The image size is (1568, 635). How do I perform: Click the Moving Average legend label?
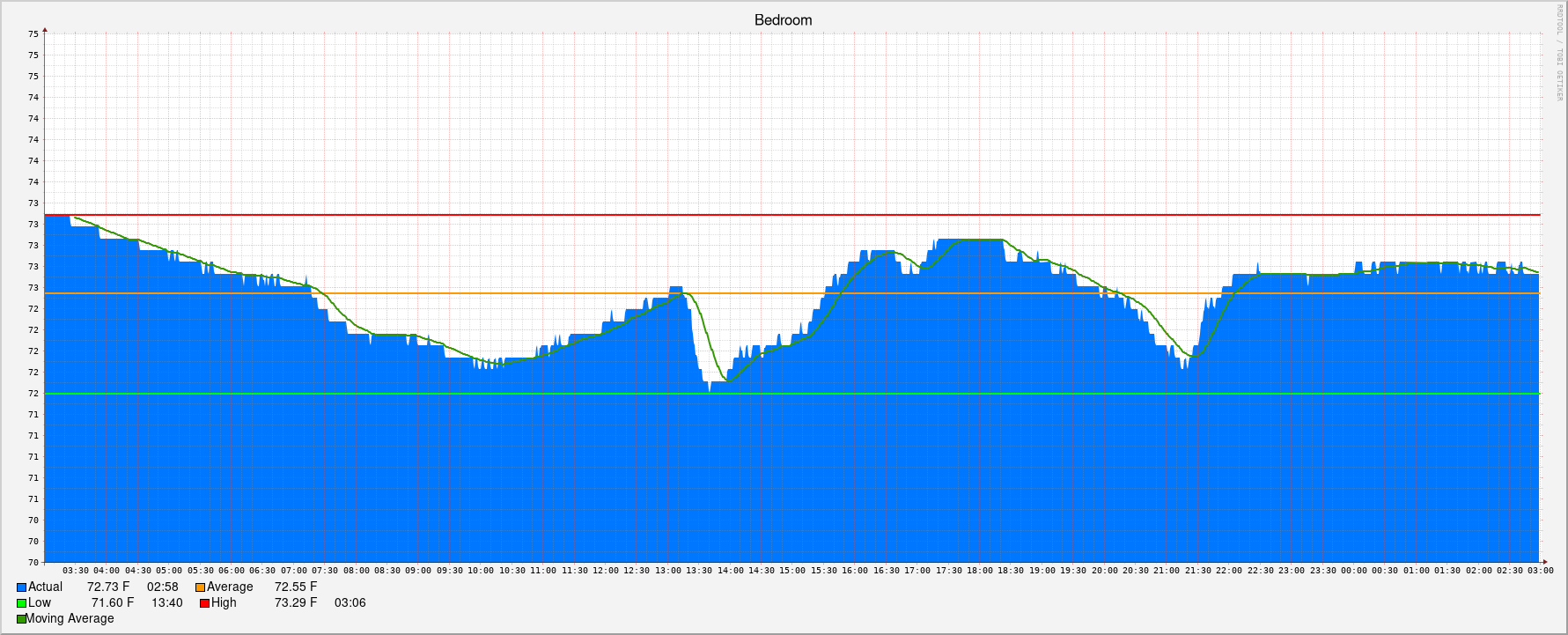tap(70, 619)
